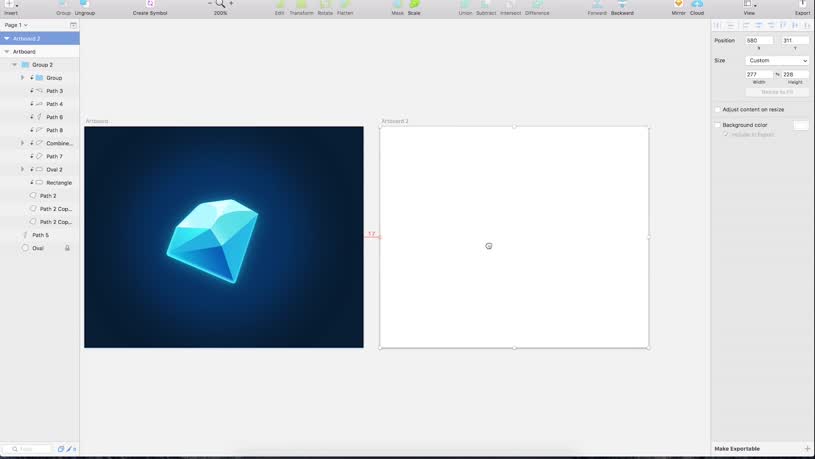815x459 pixels.
Task: Enable Adjust content on resize checkbox
Action: pyautogui.click(x=718, y=110)
